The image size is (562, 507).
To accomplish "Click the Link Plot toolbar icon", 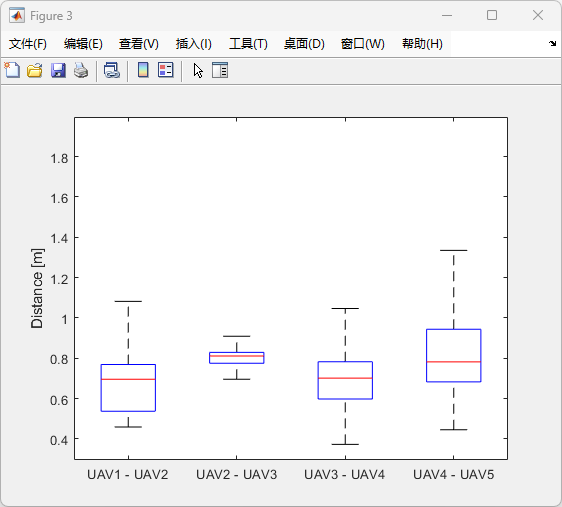I will 112,70.
